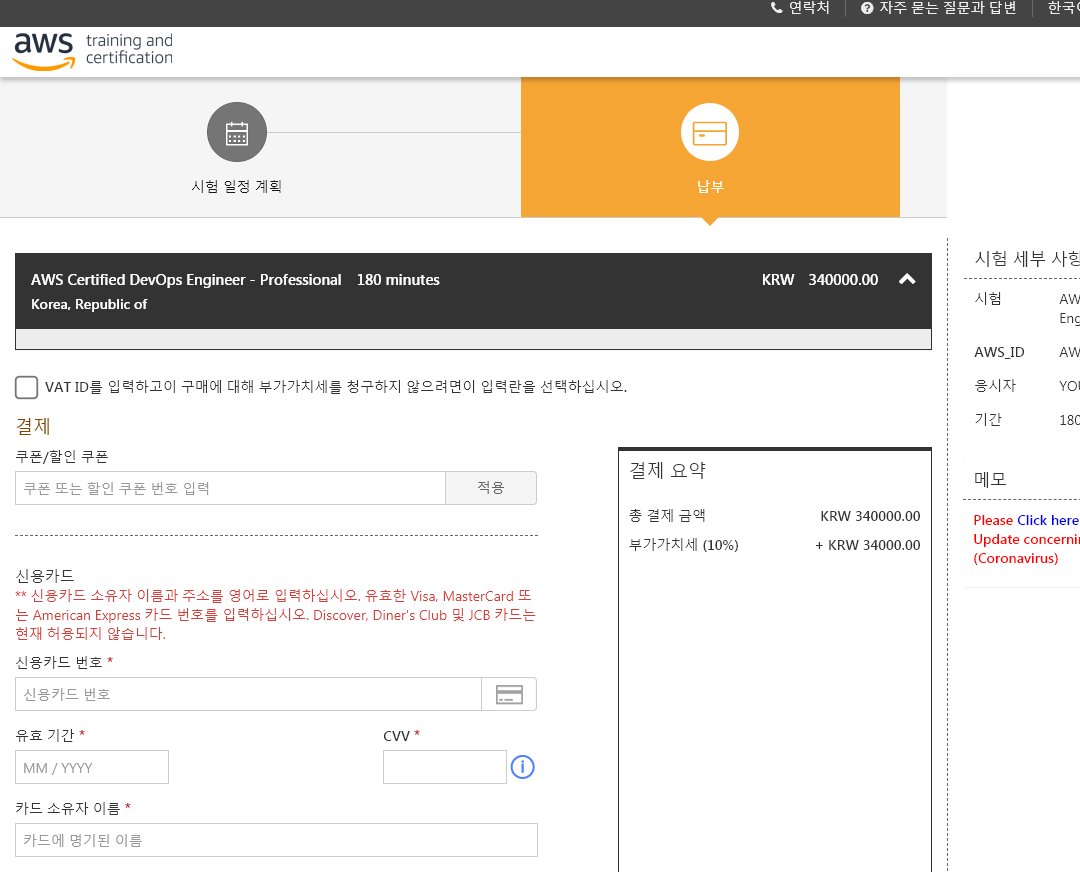
Task: Open the 연락처 link in the top bar
Action: coord(809,8)
